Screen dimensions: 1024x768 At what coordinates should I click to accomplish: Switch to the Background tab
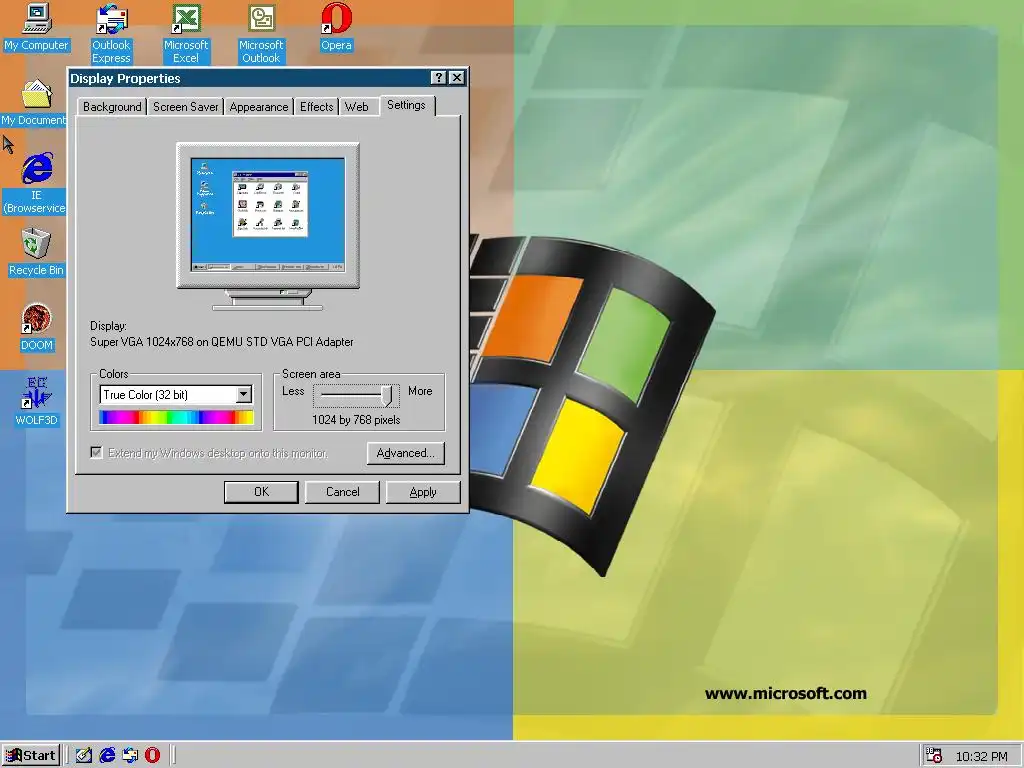pyautogui.click(x=112, y=107)
